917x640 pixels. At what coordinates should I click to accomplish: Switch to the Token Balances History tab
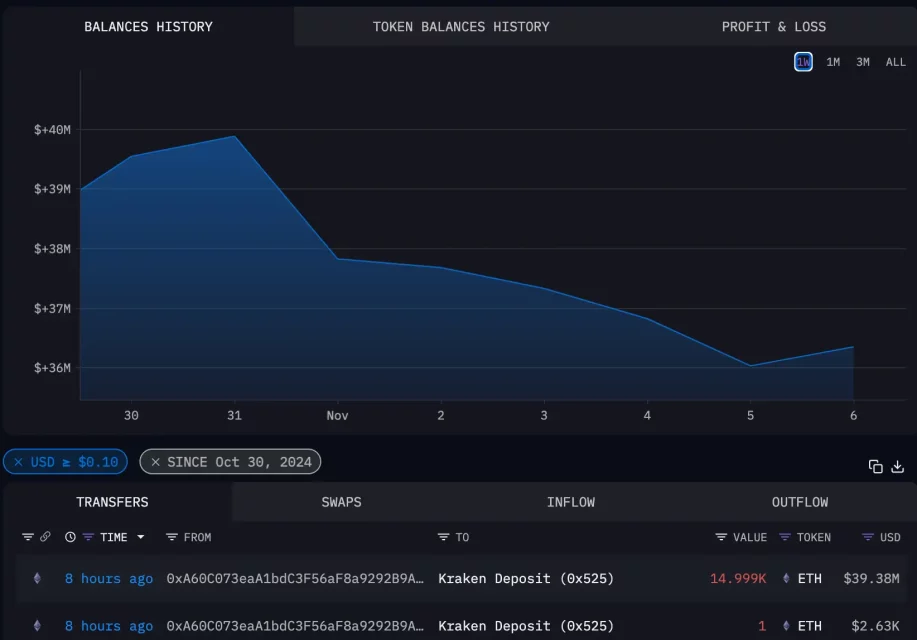click(461, 26)
